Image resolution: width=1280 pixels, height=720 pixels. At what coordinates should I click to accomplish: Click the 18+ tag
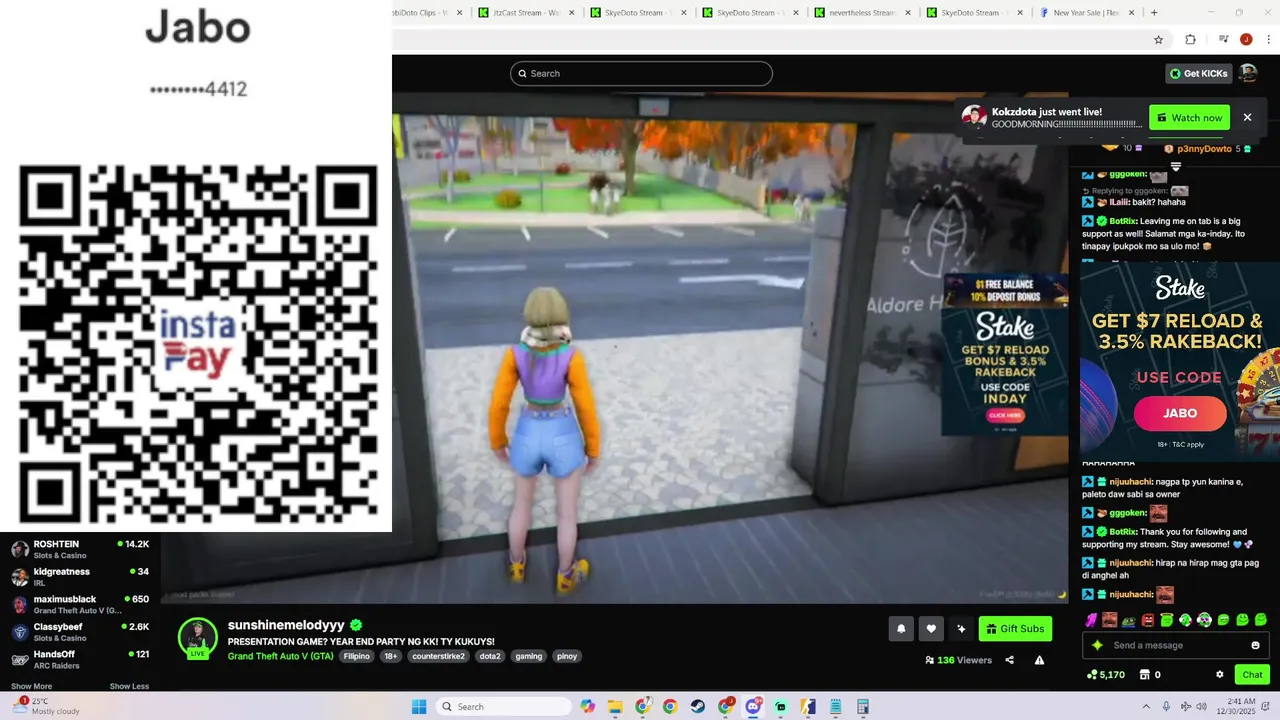pyautogui.click(x=390, y=656)
